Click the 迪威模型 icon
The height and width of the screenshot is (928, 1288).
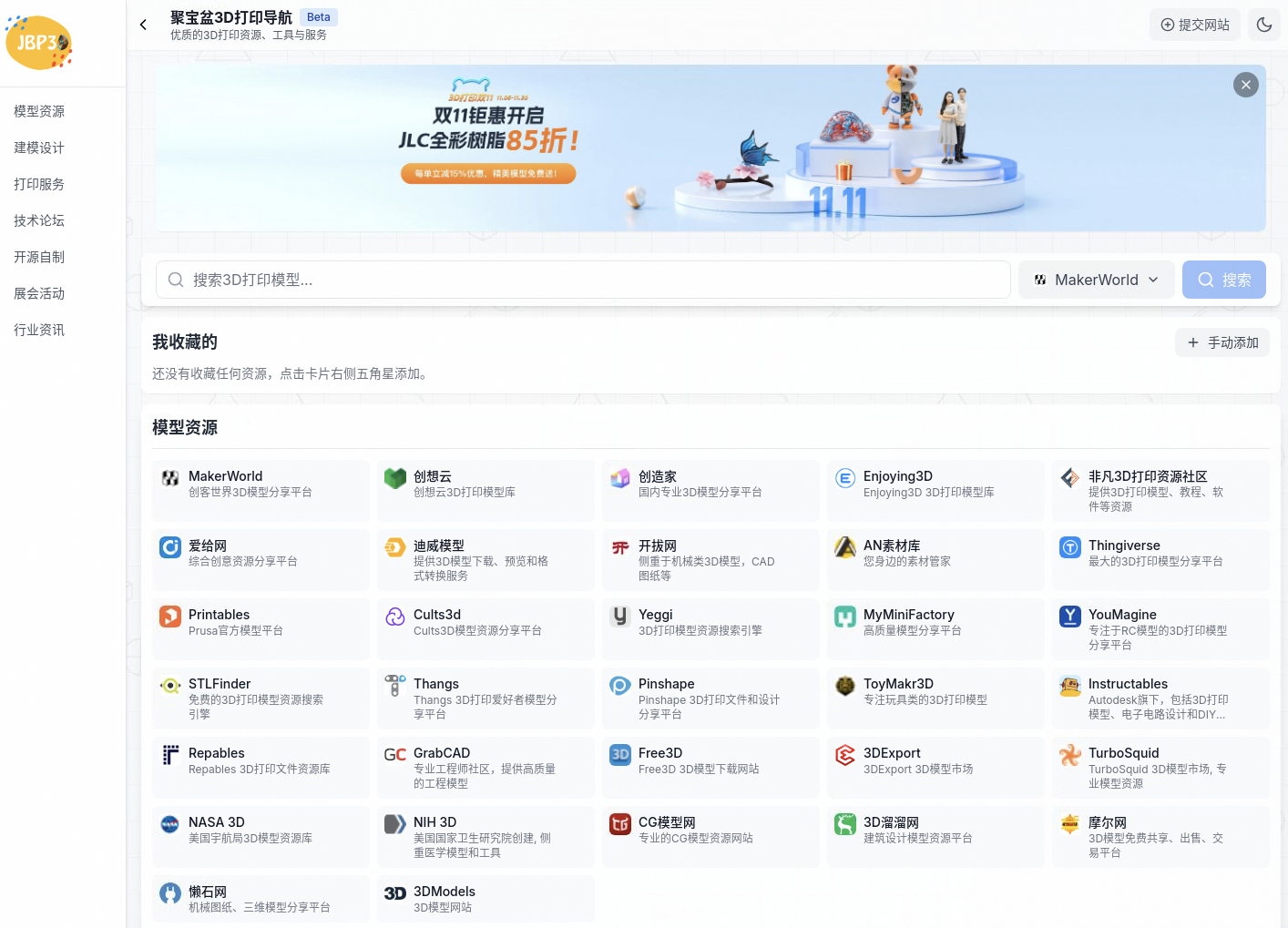pyautogui.click(x=395, y=547)
